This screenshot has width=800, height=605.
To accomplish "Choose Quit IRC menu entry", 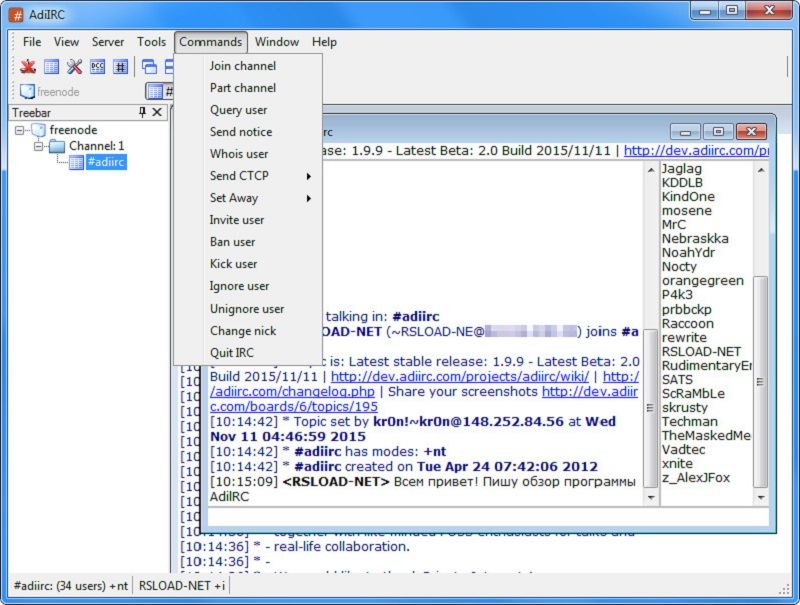I will 248,353.
